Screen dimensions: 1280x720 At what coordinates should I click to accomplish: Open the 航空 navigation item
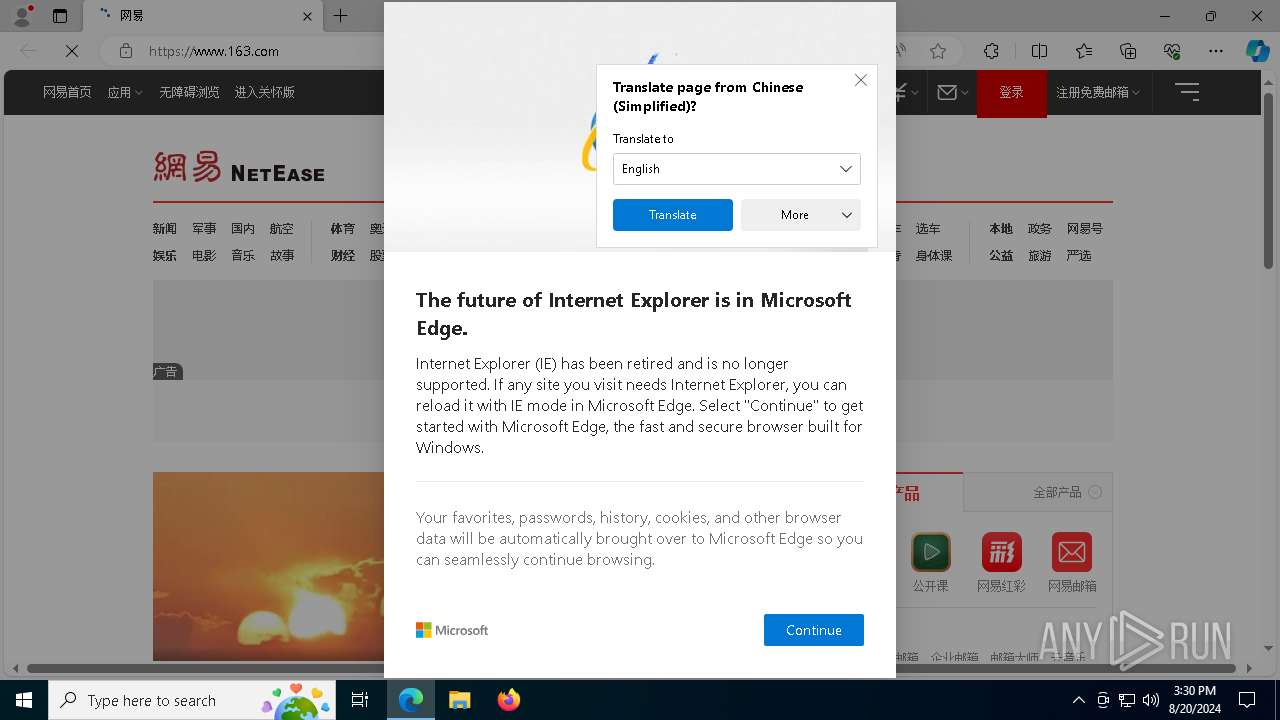[282, 229]
